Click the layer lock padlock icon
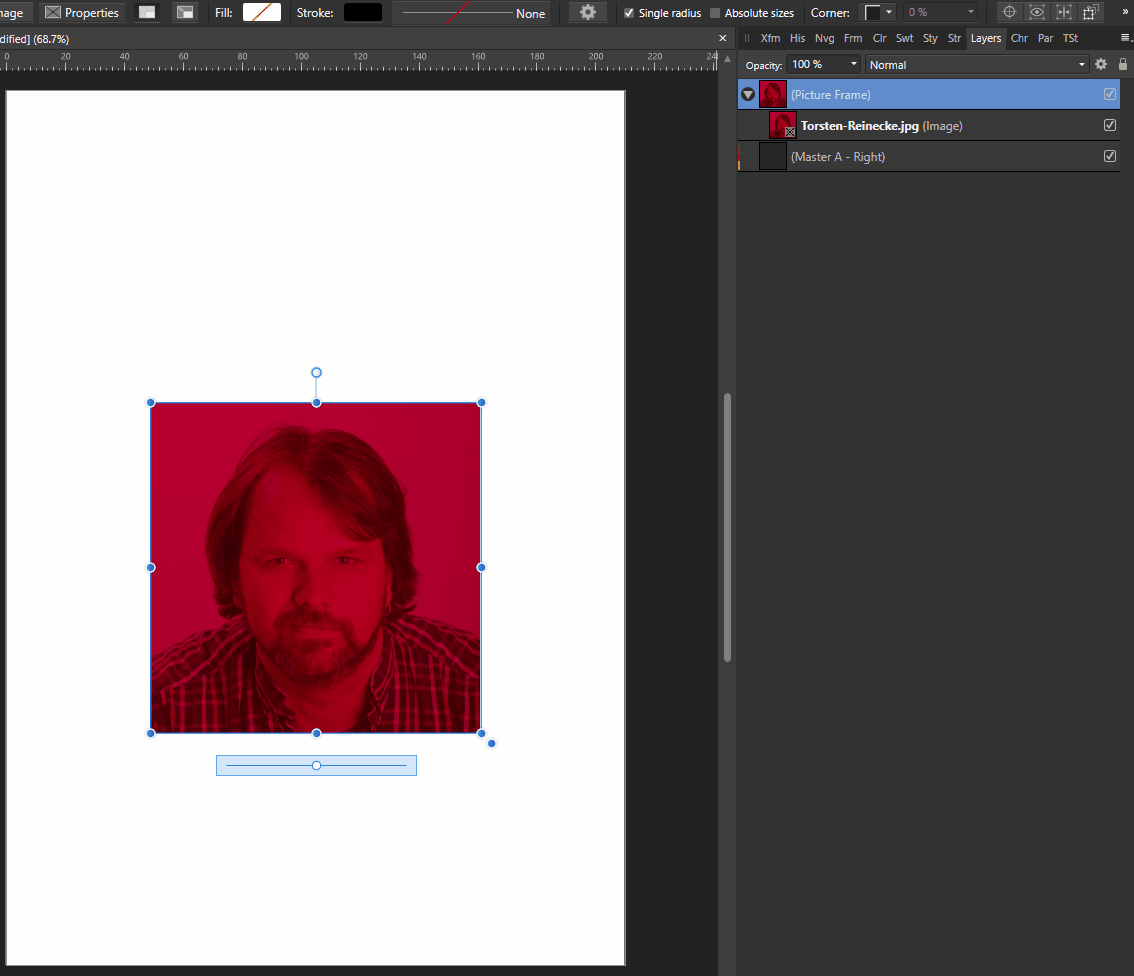Viewport: 1134px width, 976px height. 1122,64
